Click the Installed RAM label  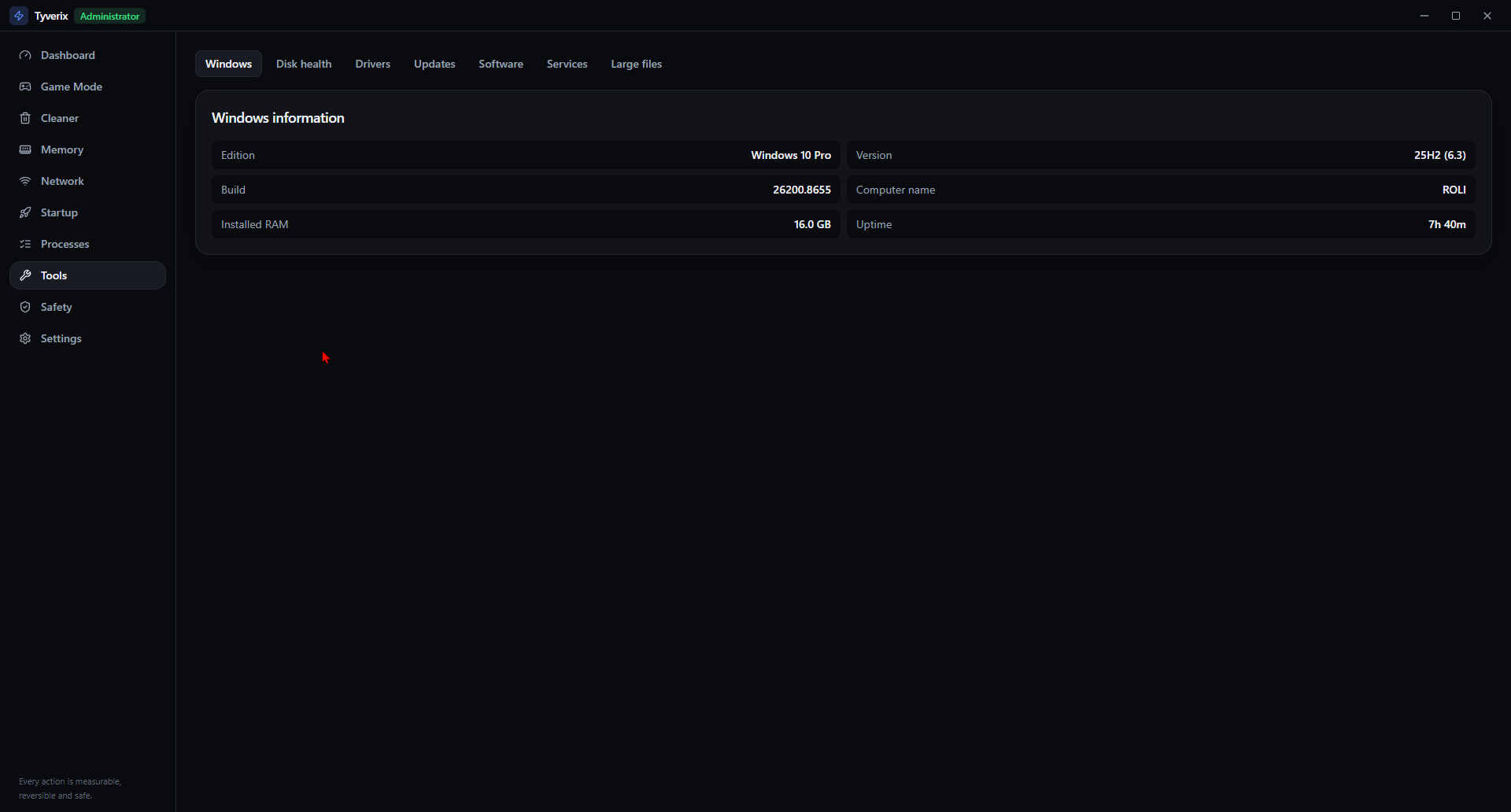(x=255, y=224)
